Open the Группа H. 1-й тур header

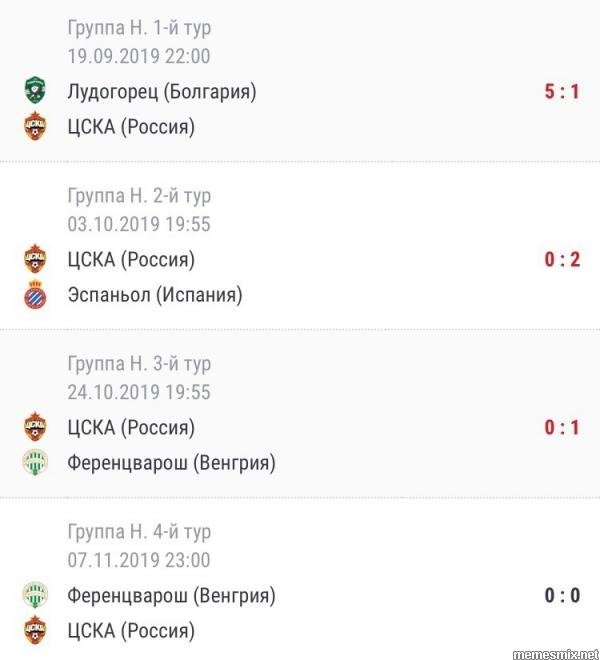pyautogui.click(x=139, y=27)
